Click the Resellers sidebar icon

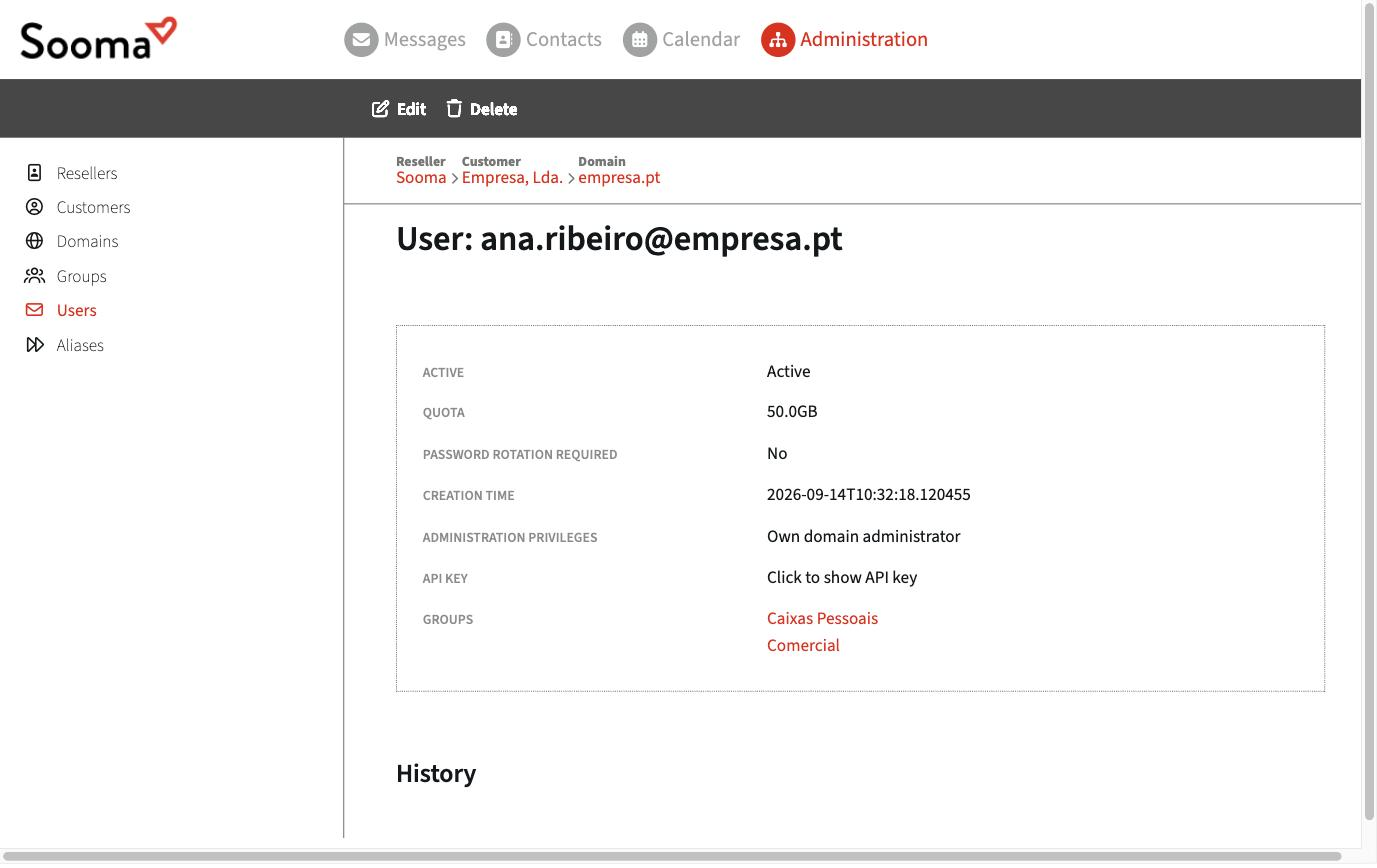tap(34, 173)
